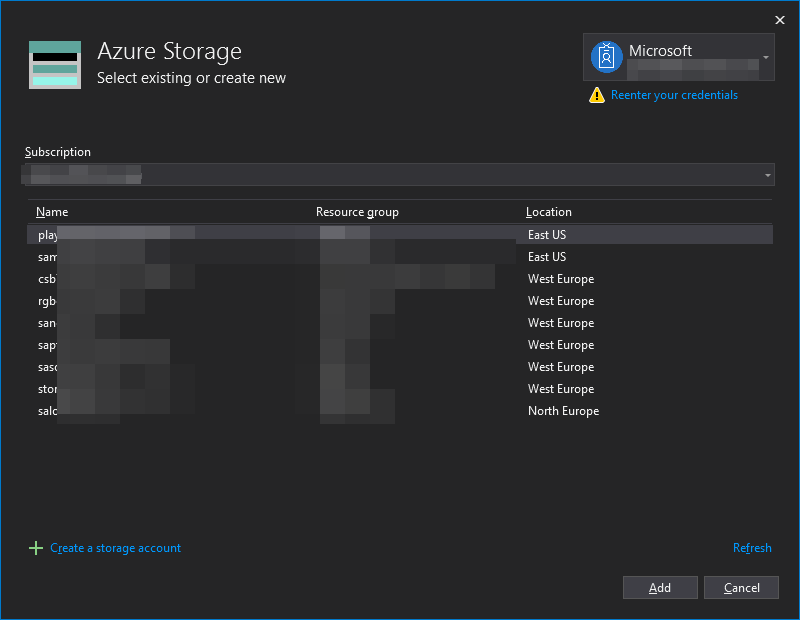This screenshot has height=620, width=800.
Task: Sort by the Resource group column header
Action: [357, 212]
